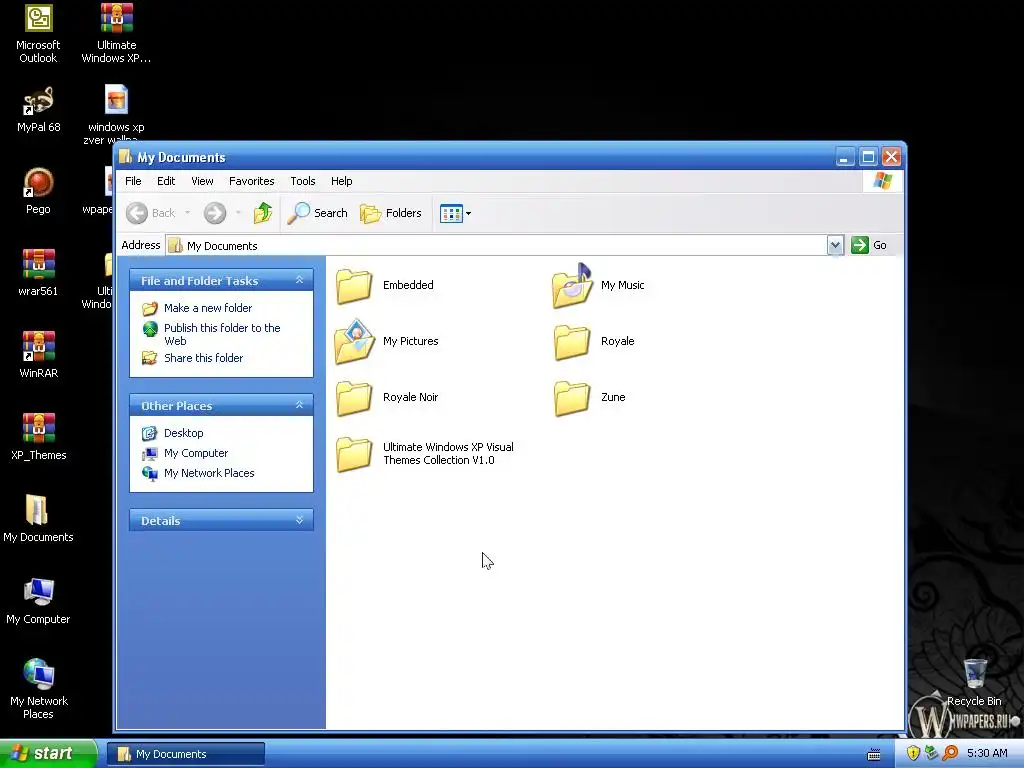This screenshot has height=768, width=1024.
Task: Click inside the Address bar field
Action: (496, 246)
